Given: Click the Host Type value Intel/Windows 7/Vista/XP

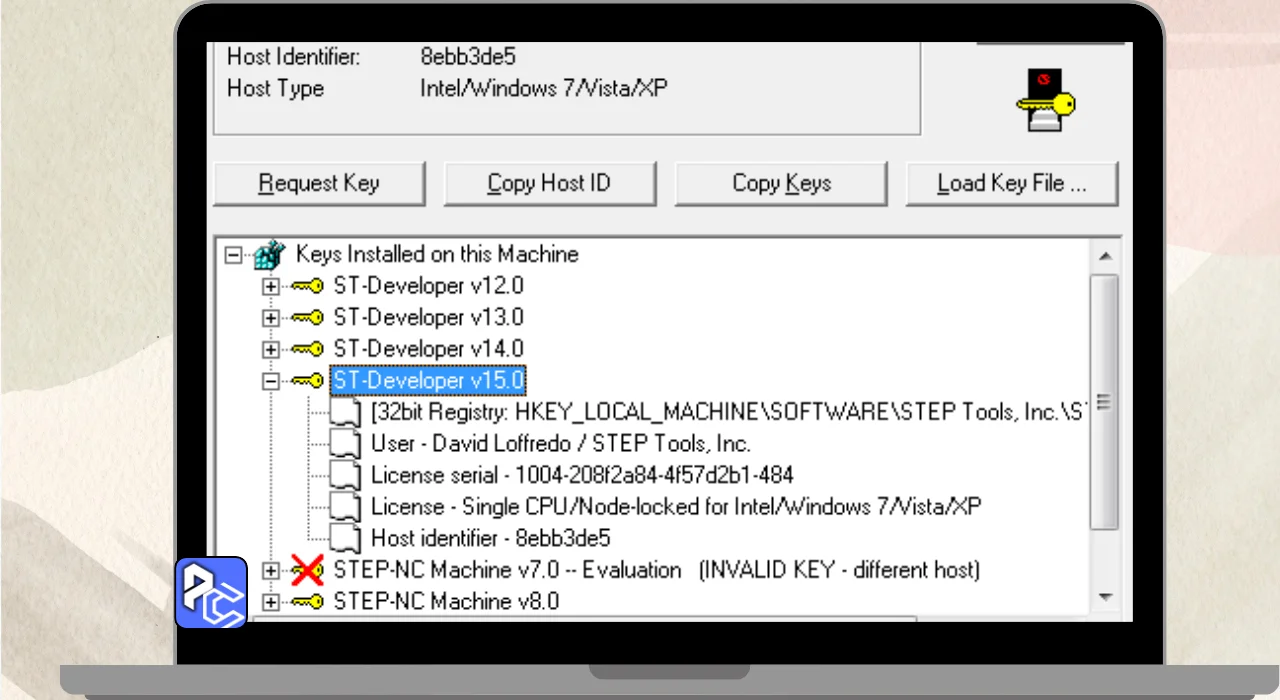Looking at the screenshot, I should tap(543, 88).
